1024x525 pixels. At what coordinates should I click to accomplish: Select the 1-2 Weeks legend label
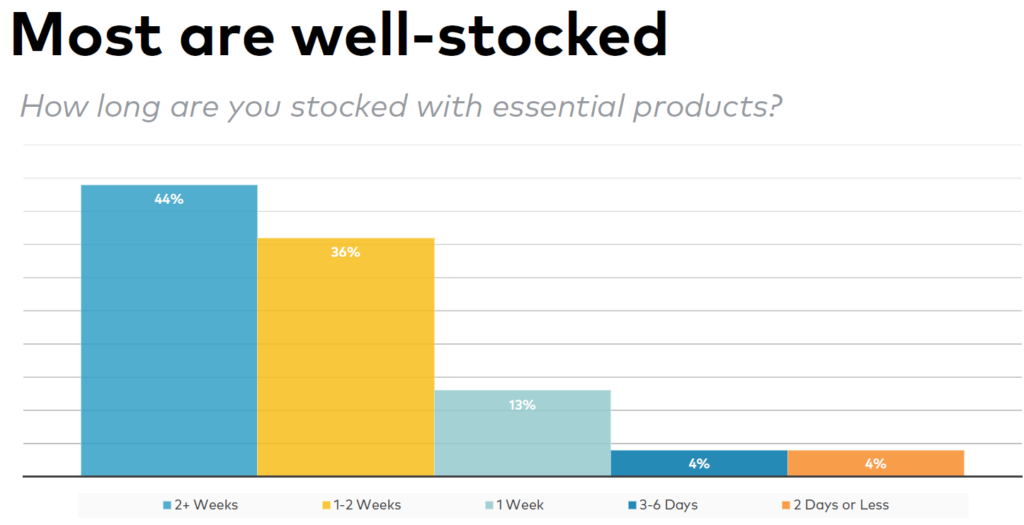click(x=367, y=505)
